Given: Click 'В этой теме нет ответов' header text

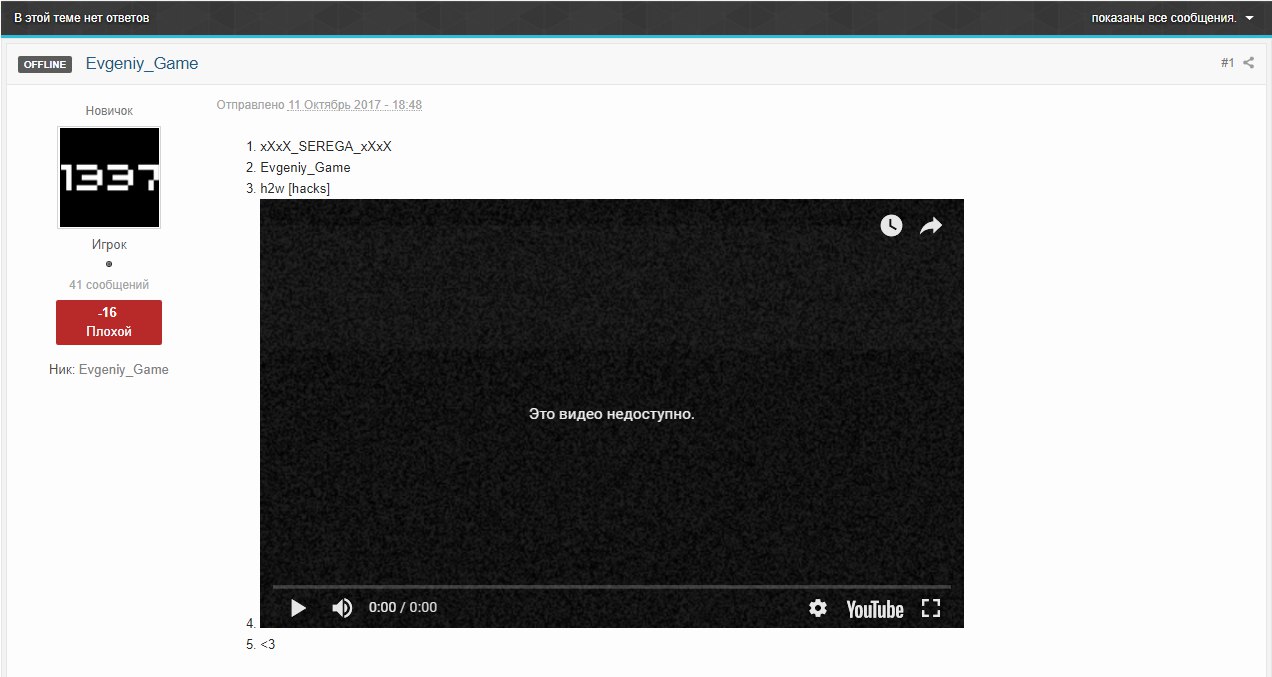Looking at the screenshot, I should coord(82,18).
